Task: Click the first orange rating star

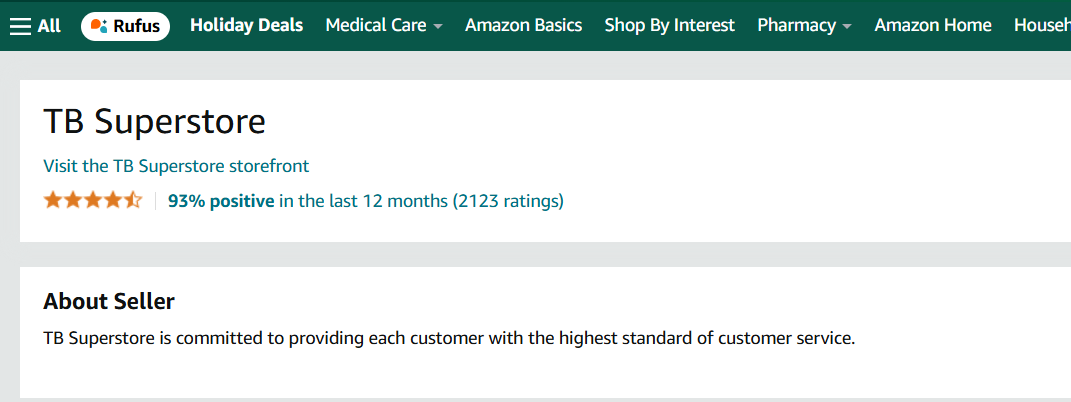Action: (53, 201)
